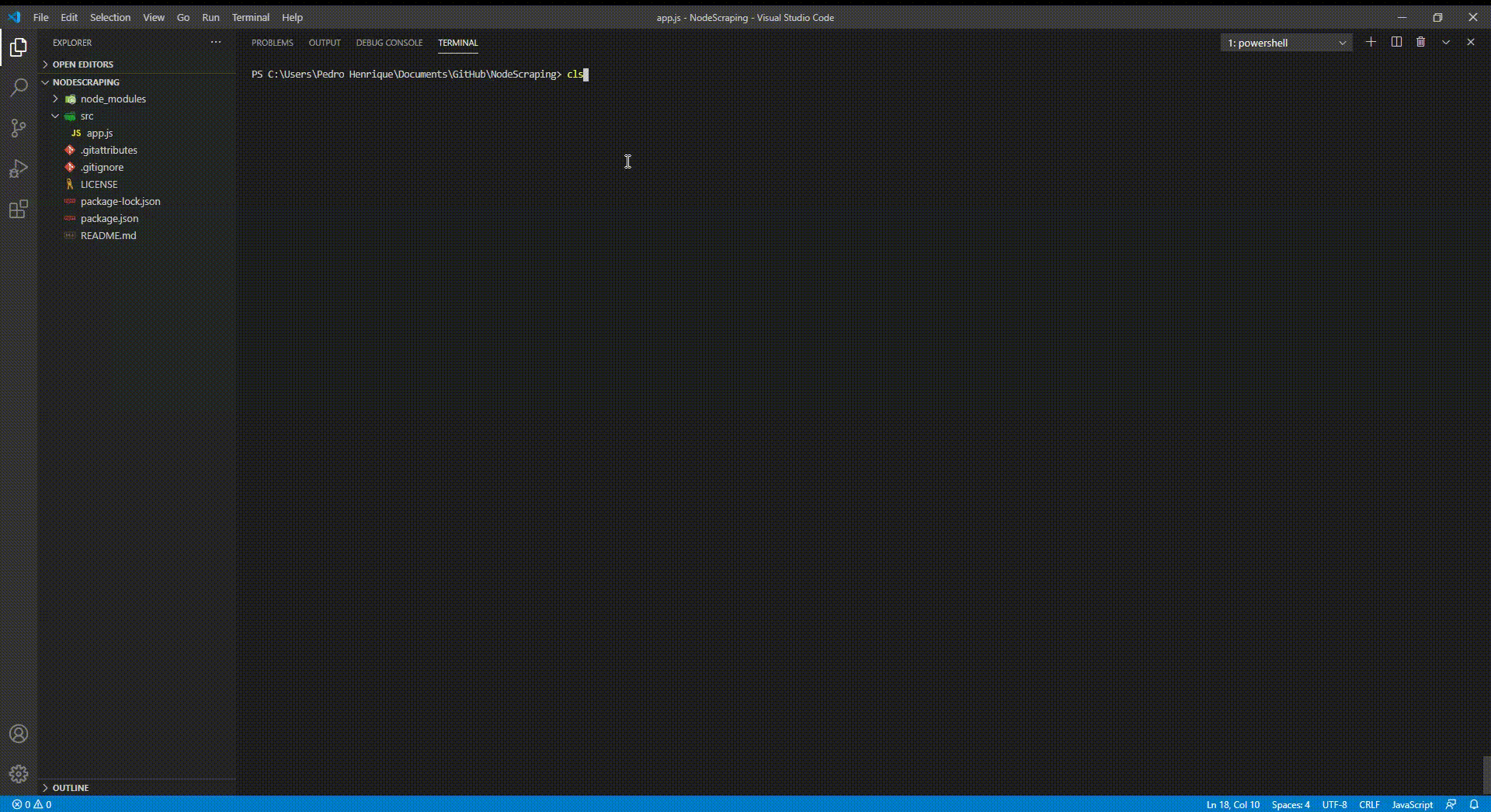The height and width of the screenshot is (812, 1491).
Task: Split the terminal
Action: pos(1396,42)
